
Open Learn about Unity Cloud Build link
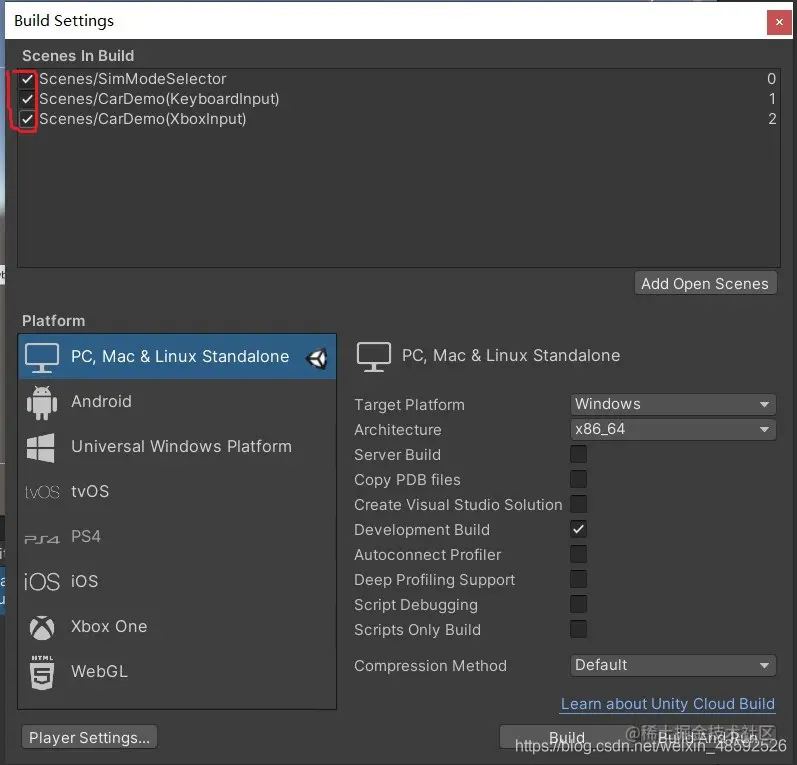point(667,704)
